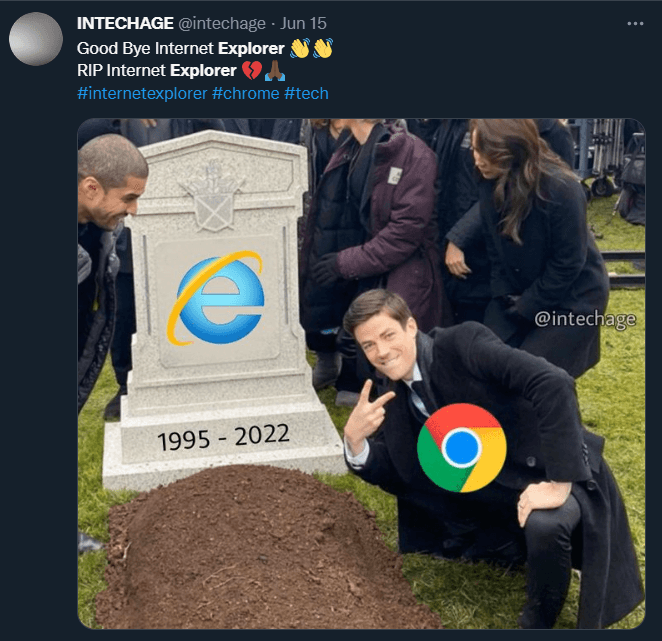Click the "RIP Internet Explorer" text line
The height and width of the screenshot is (641, 662).
(x=156, y=71)
